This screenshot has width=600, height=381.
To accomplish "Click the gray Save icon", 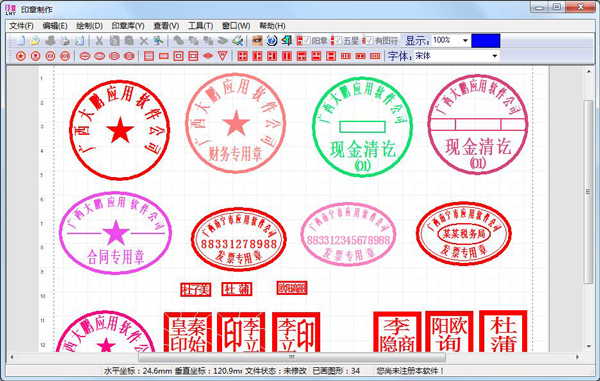I will click(x=50, y=41).
